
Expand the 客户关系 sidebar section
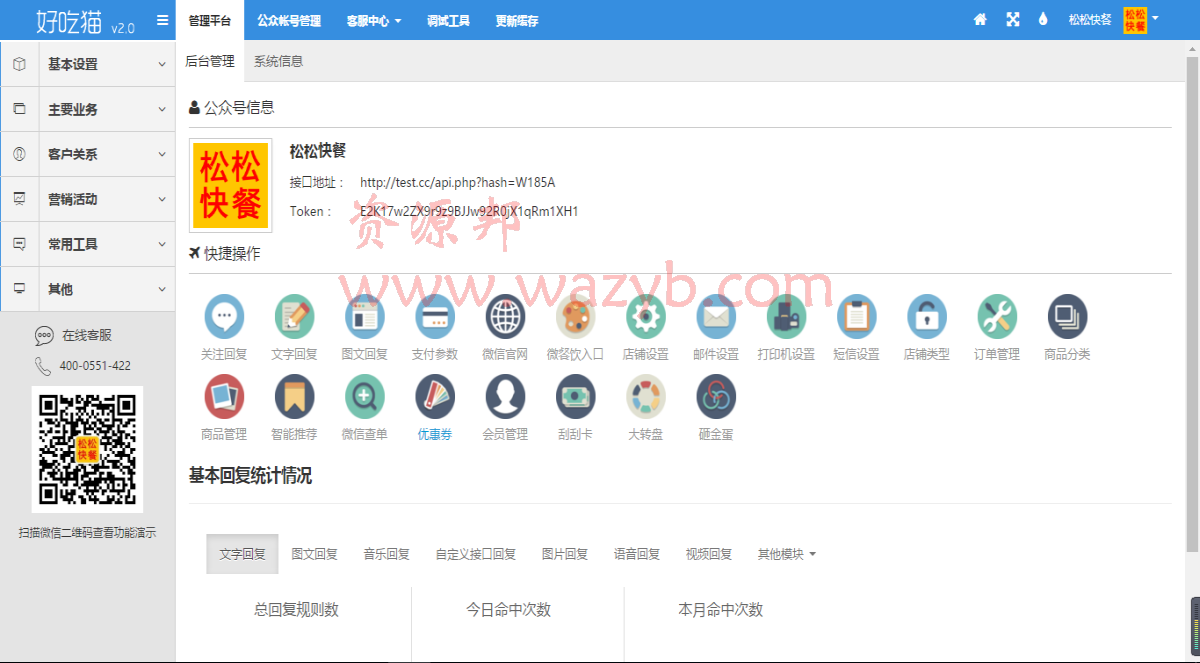[88, 154]
